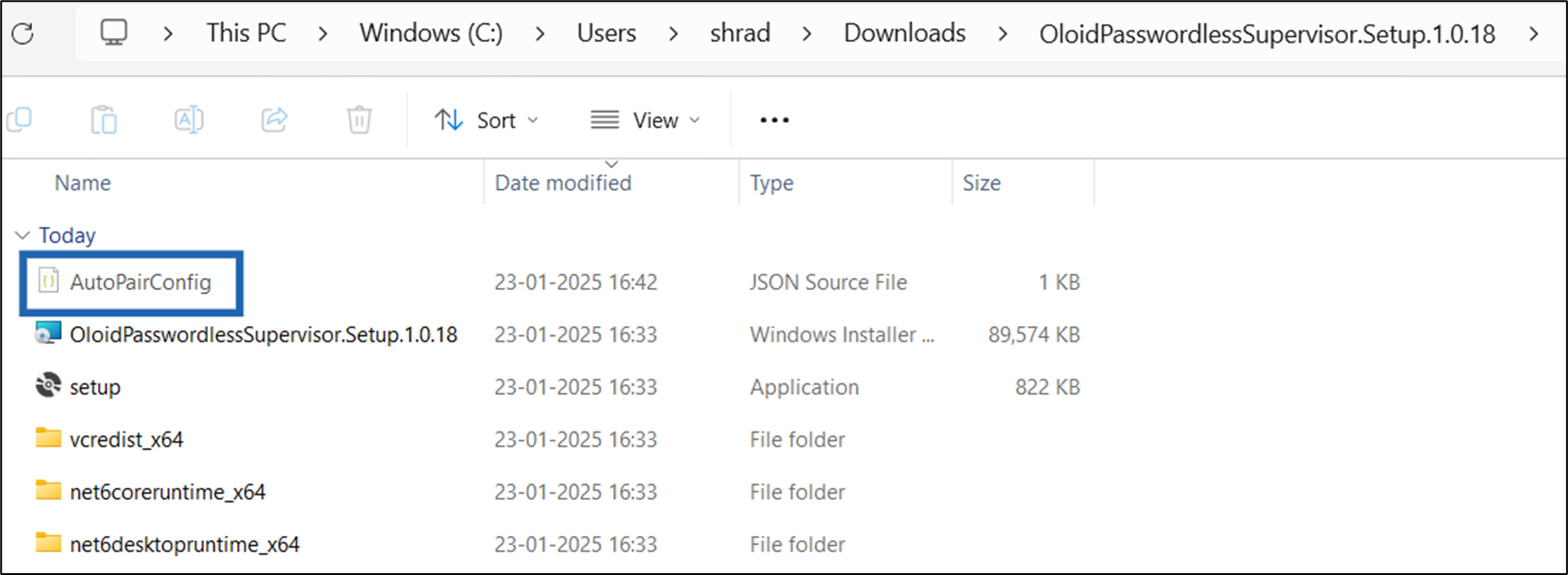Go to Windows (C:) breadcrumb
This screenshot has width=1568, height=575.
point(431,34)
